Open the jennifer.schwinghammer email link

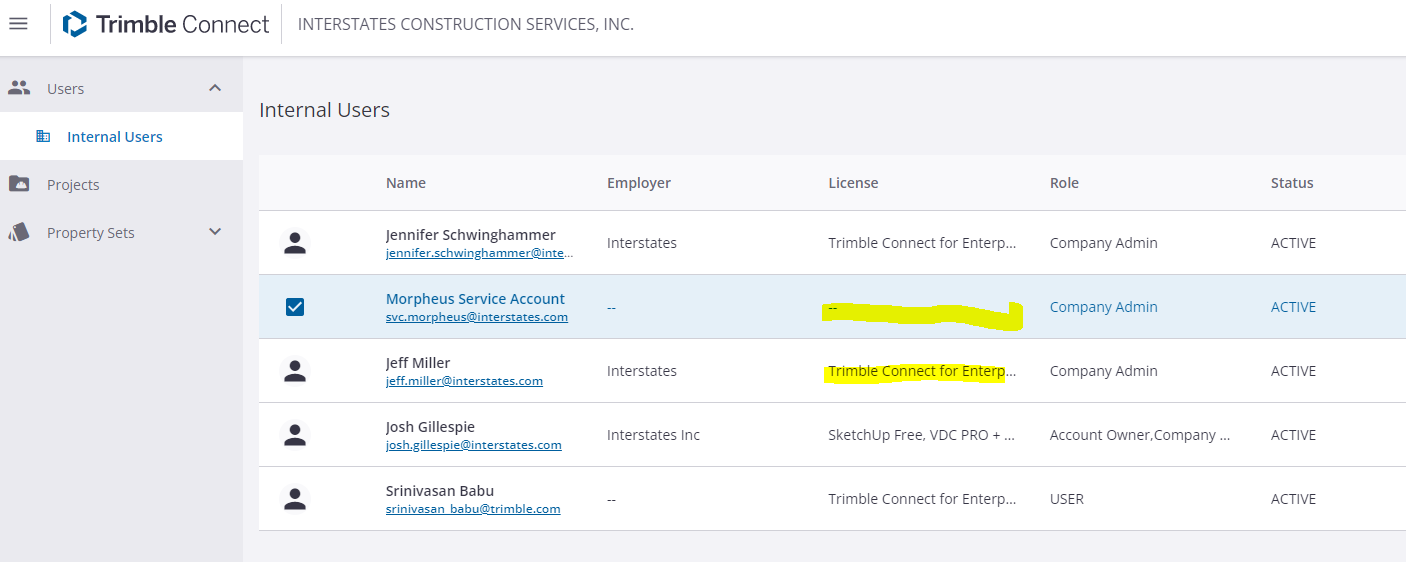[480, 253]
